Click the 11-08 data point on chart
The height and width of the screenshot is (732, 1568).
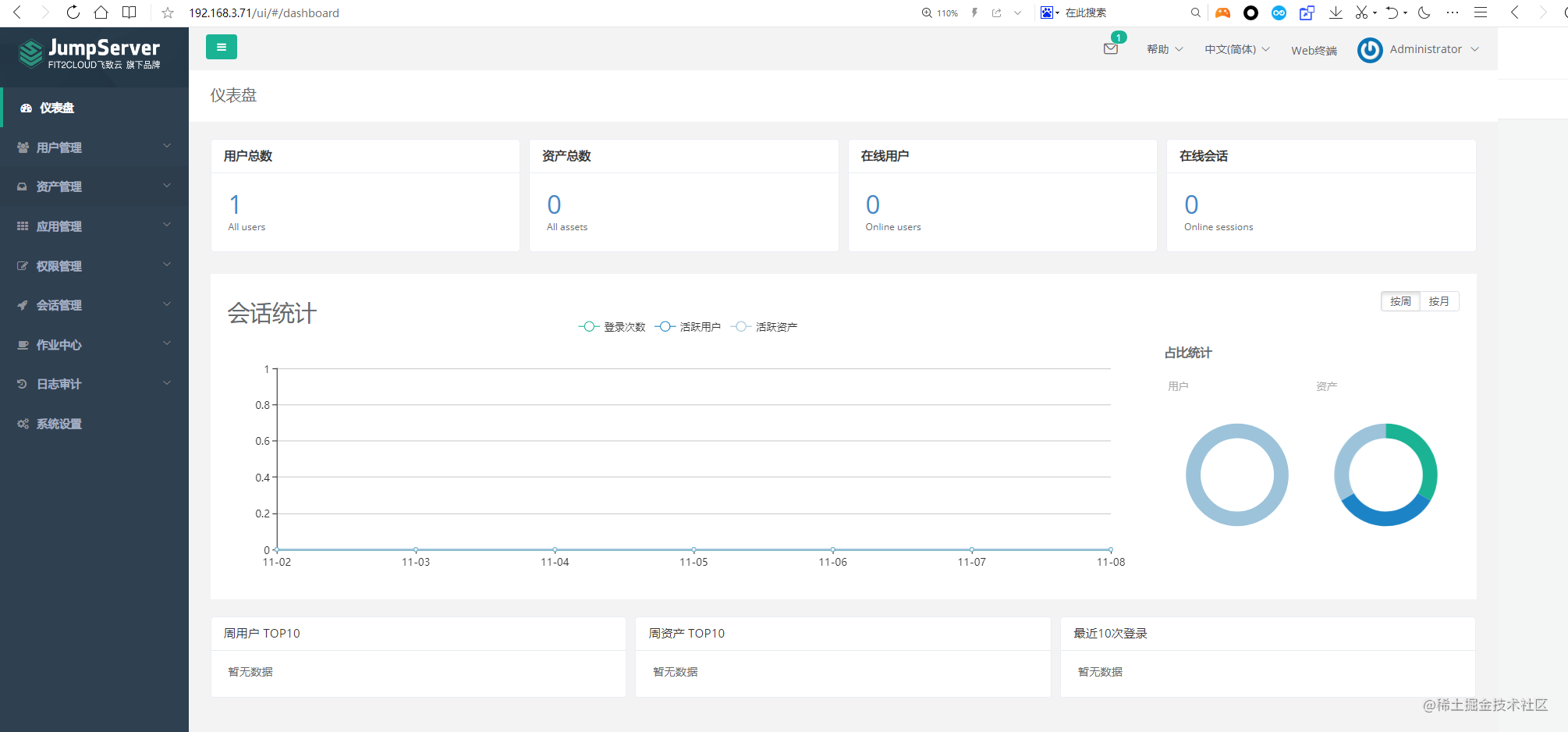tap(1111, 549)
